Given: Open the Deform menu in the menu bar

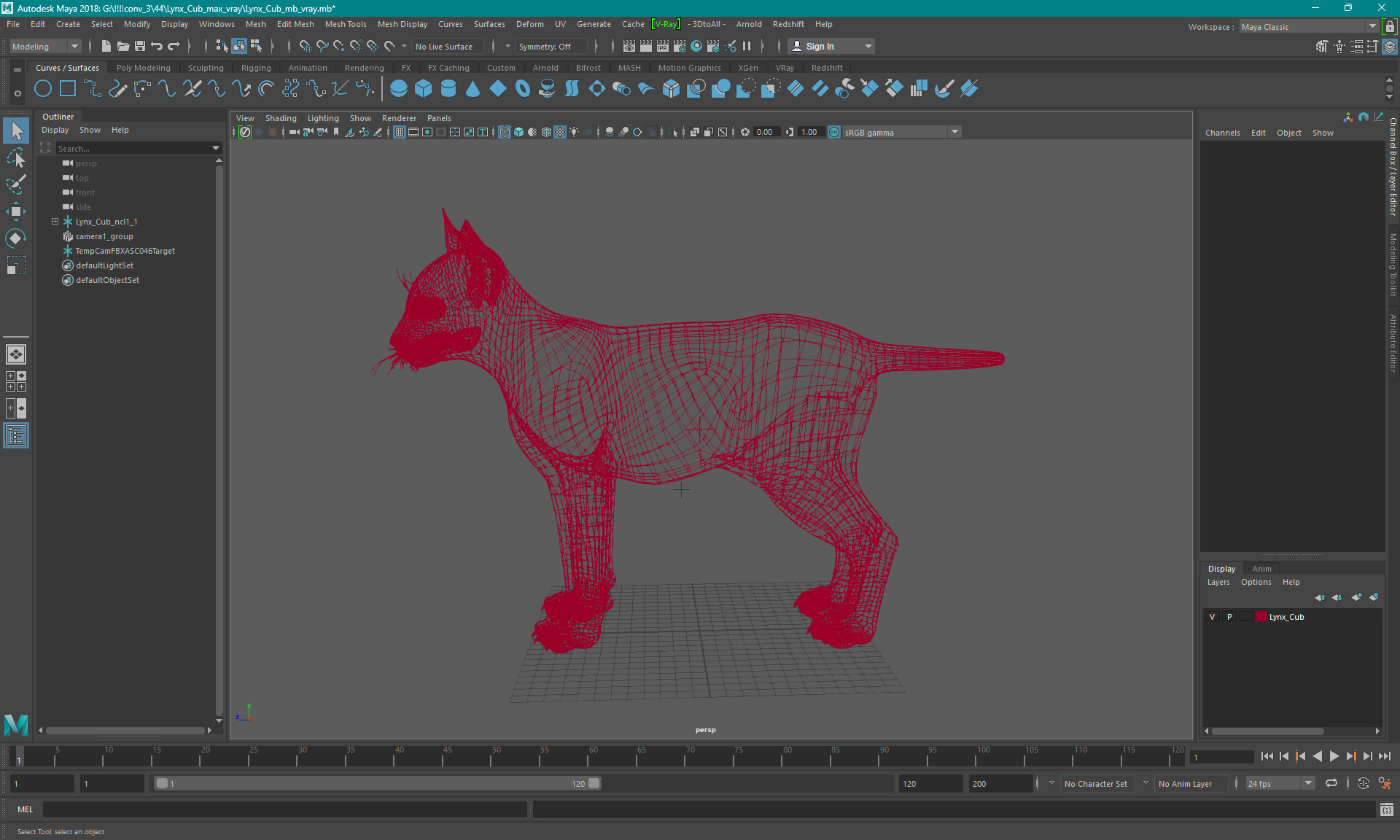Looking at the screenshot, I should (x=529, y=24).
